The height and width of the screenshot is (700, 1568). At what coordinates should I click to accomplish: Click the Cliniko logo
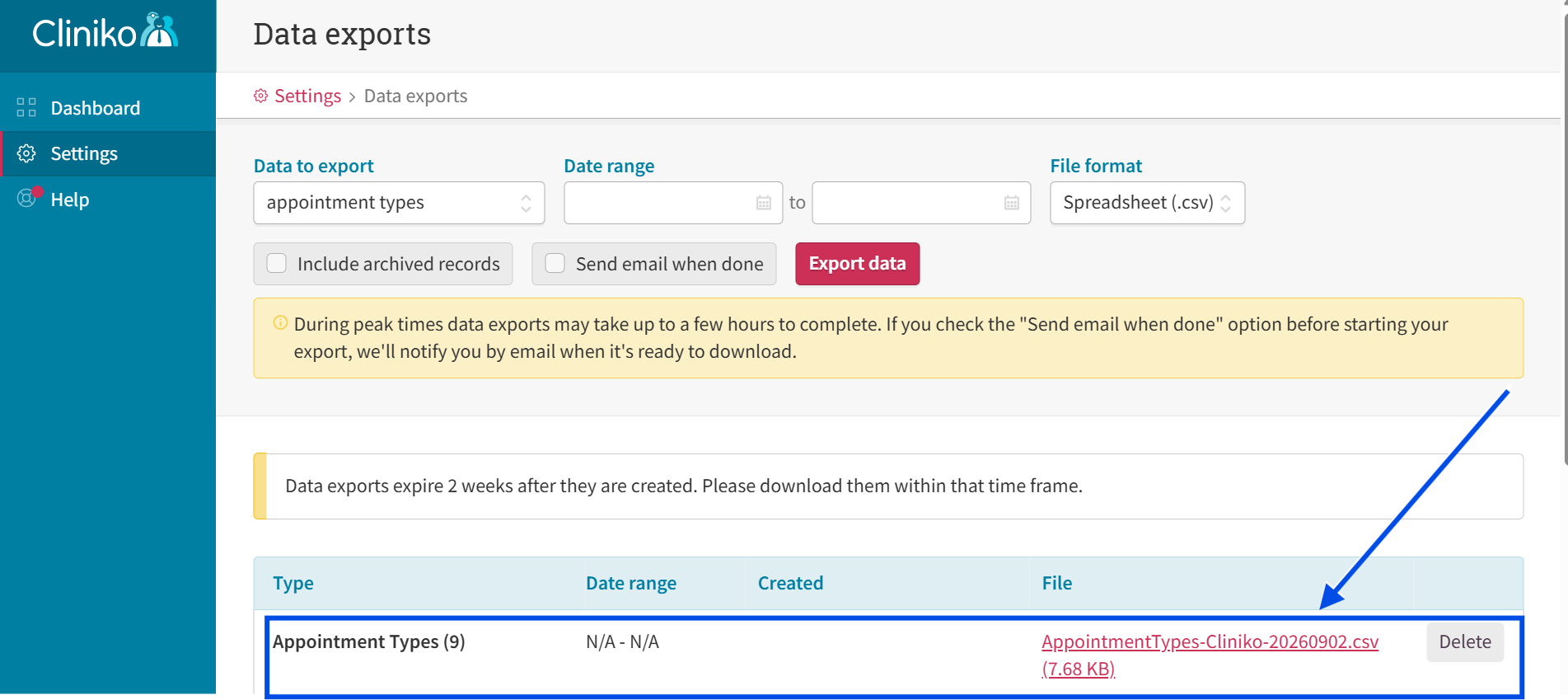pyautogui.click(x=105, y=32)
